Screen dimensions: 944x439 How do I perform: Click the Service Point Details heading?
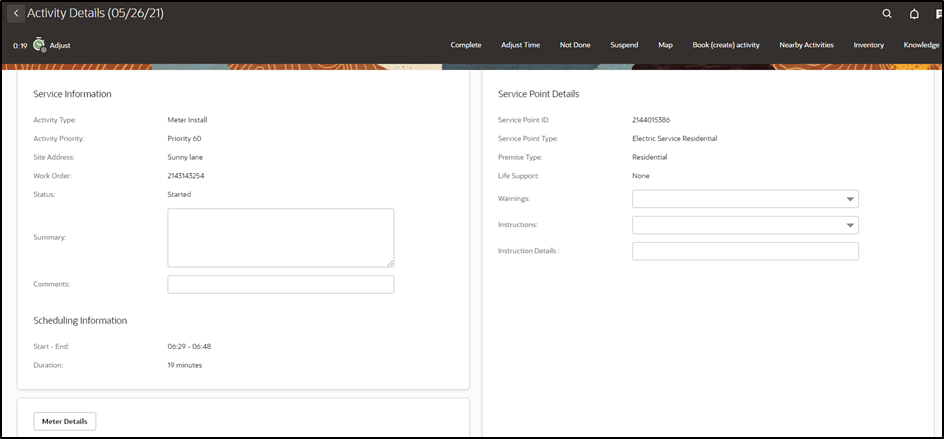coord(539,94)
